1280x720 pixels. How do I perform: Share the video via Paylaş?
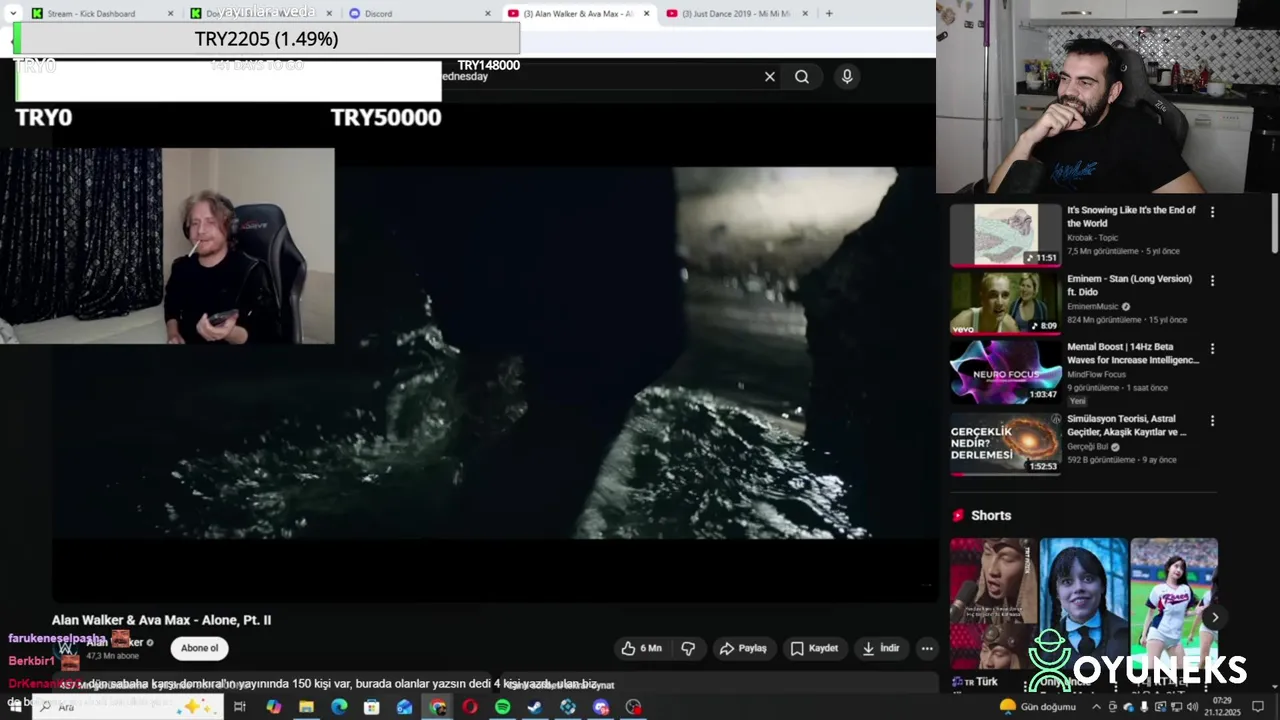(743, 648)
